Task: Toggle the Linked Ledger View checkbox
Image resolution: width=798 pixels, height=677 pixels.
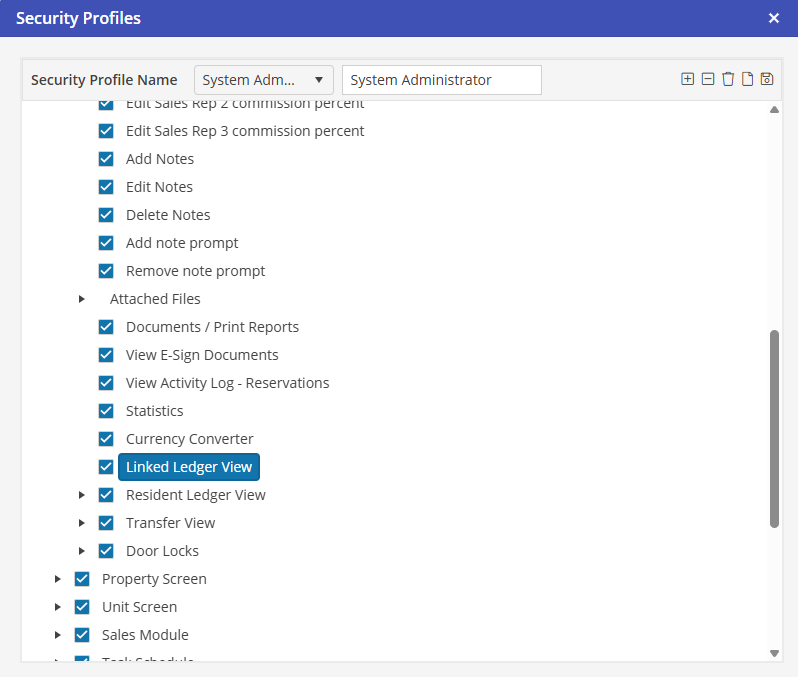Action: [x=106, y=467]
